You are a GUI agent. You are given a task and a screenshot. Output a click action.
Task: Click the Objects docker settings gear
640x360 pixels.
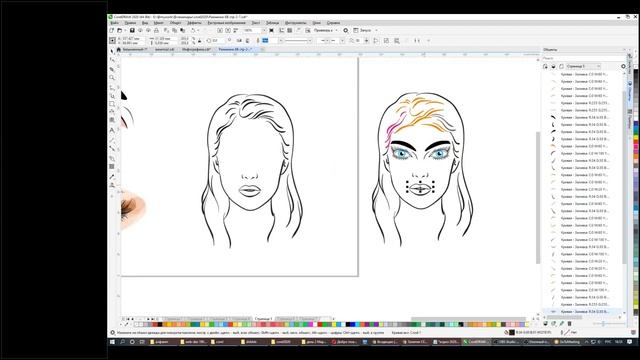[623, 66]
